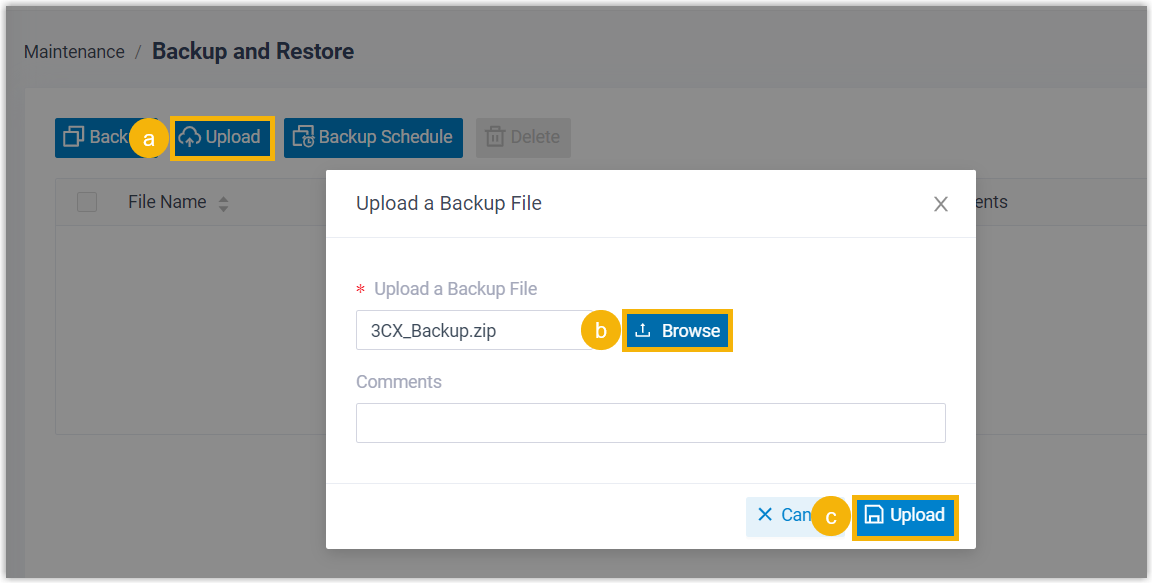Select the Backup and Restore breadcrumb
The width and height of the screenshot is (1153, 584).
tap(253, 51)
